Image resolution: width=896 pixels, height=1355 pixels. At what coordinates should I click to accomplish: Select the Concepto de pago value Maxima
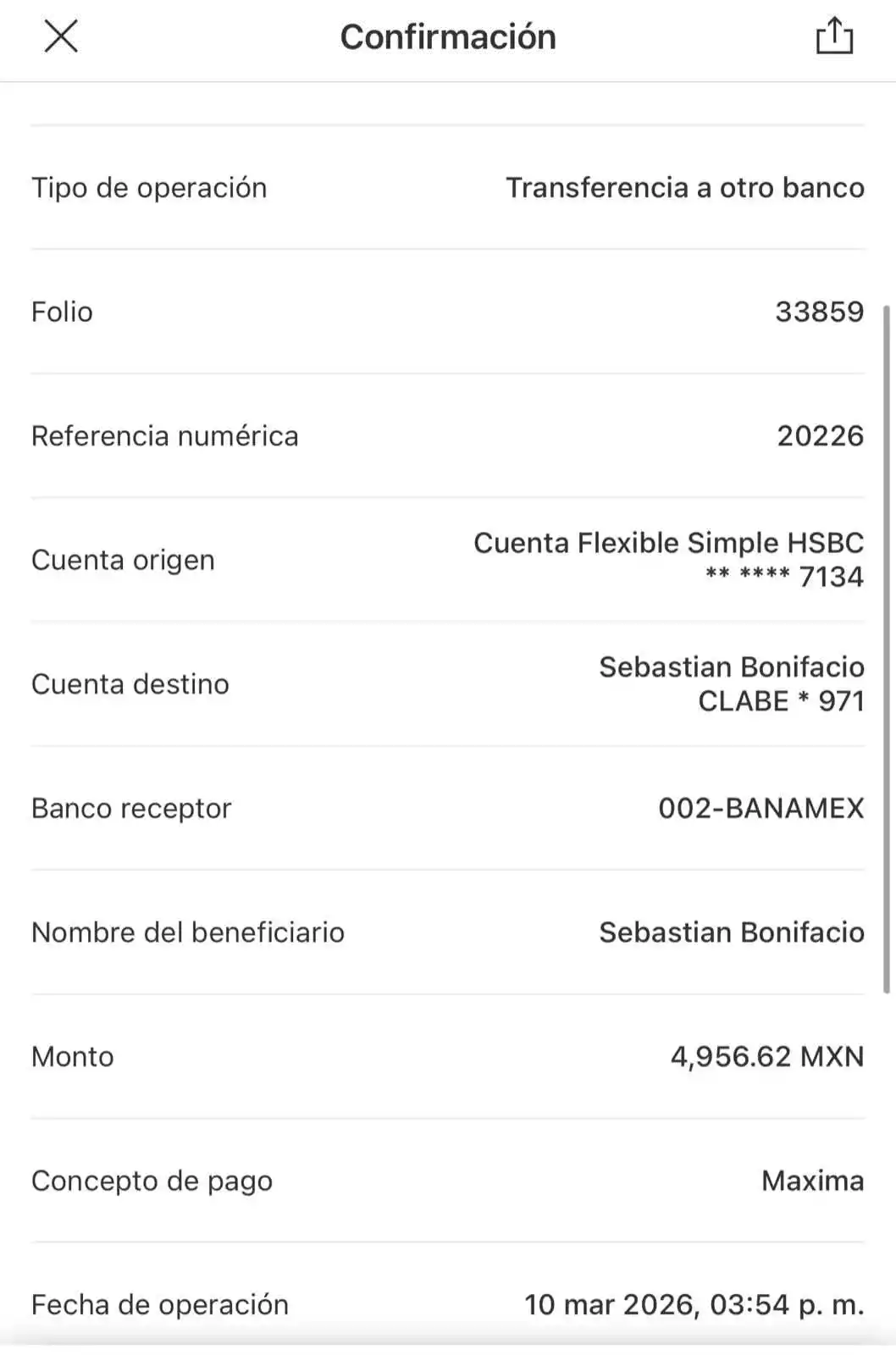click(x=812, y=1181)
